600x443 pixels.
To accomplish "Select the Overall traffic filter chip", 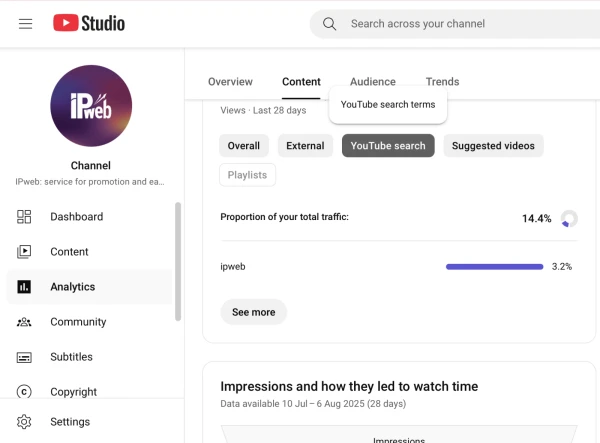I will (243, 146).
